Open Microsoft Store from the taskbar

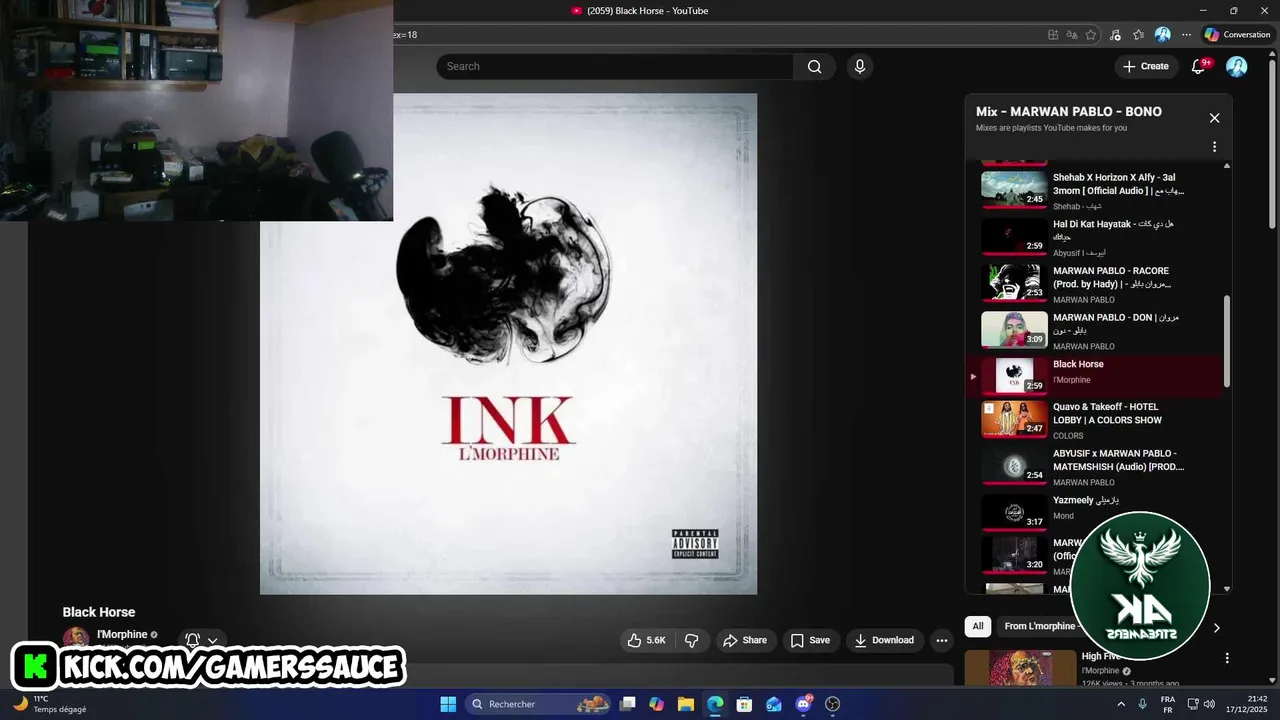coord(744,704)
